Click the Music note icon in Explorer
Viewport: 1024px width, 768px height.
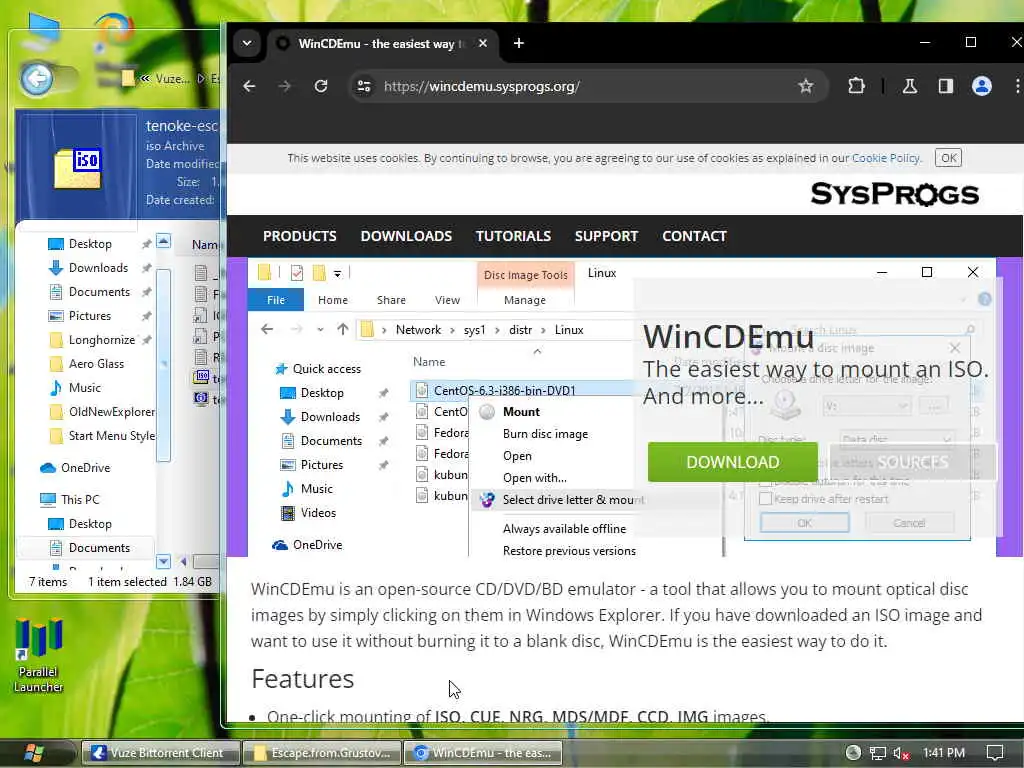click(x=56, y=388)
